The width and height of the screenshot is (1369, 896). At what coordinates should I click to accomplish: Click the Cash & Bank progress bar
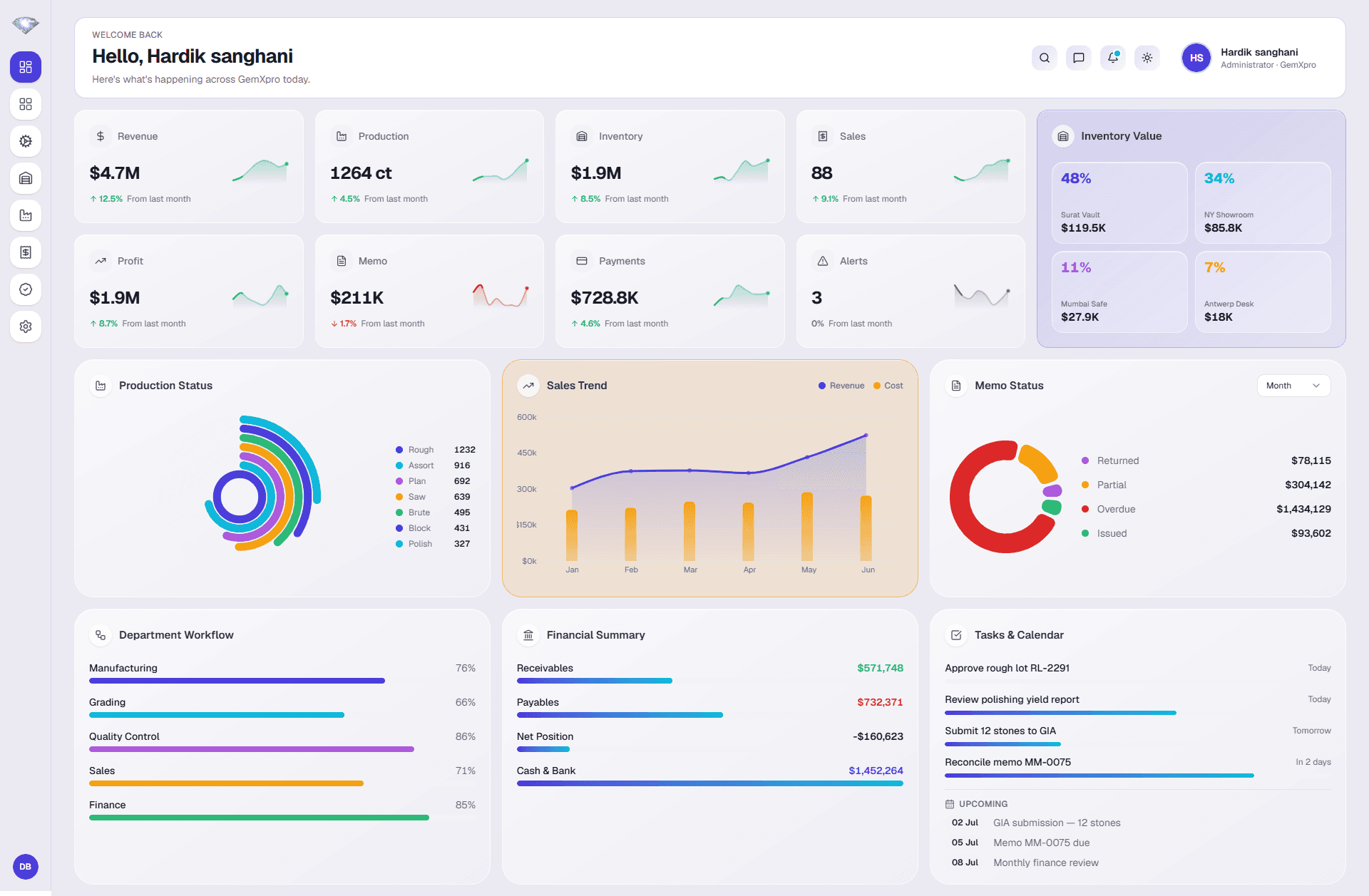pos(709,783)
